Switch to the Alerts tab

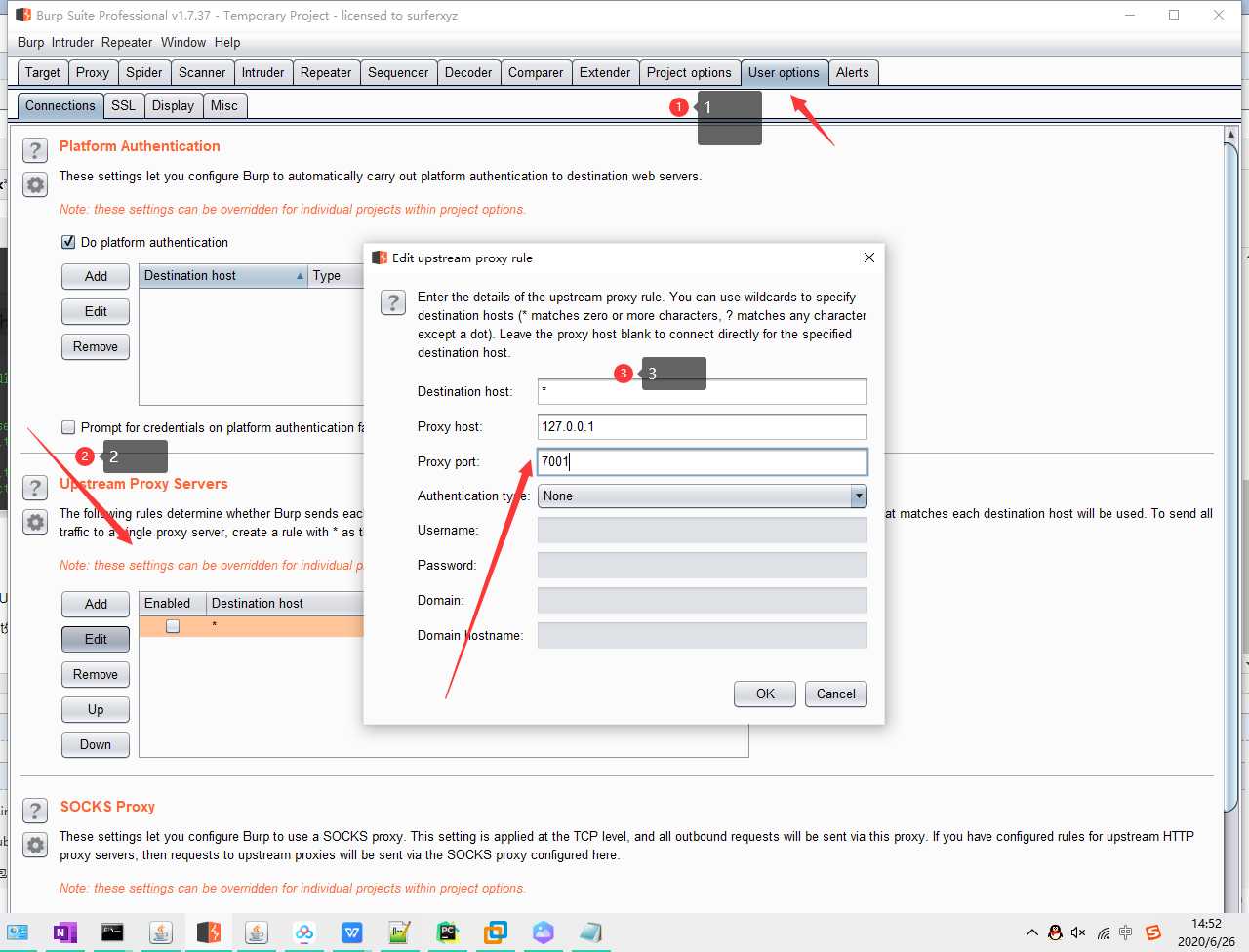tap(853, 72)
